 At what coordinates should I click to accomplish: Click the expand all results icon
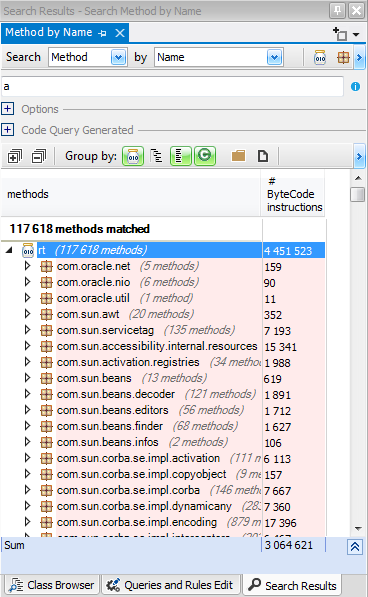15,156
